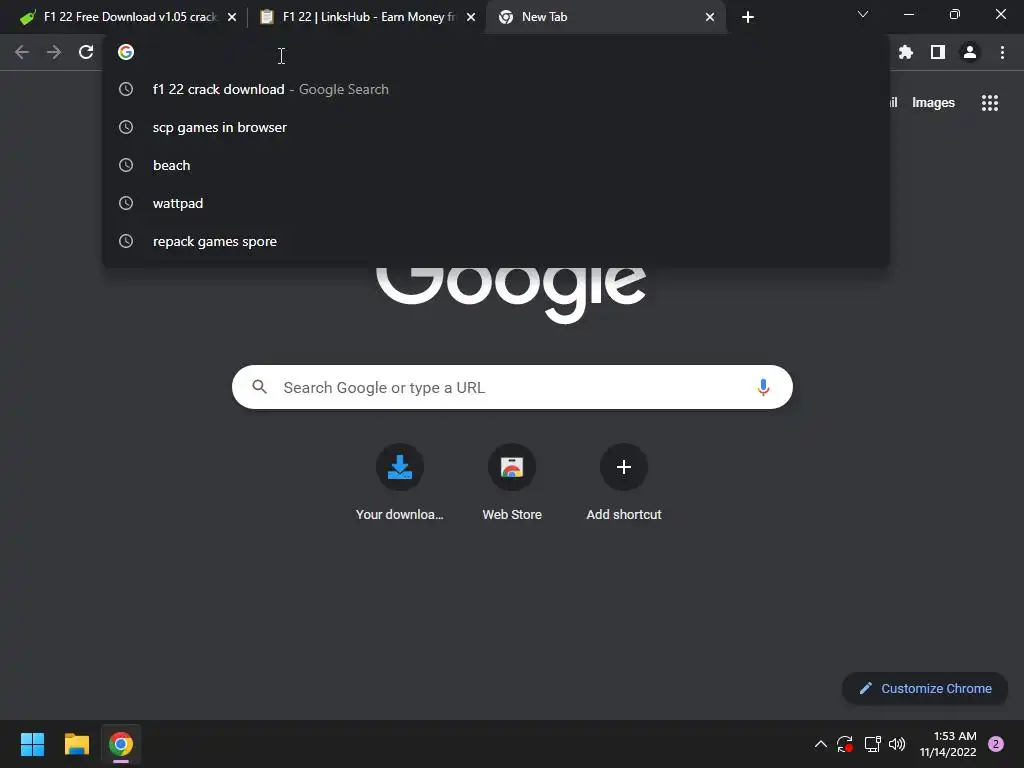Toggle the side panel icon
This screenshot has width=1024, height=768.
(938, 52)
